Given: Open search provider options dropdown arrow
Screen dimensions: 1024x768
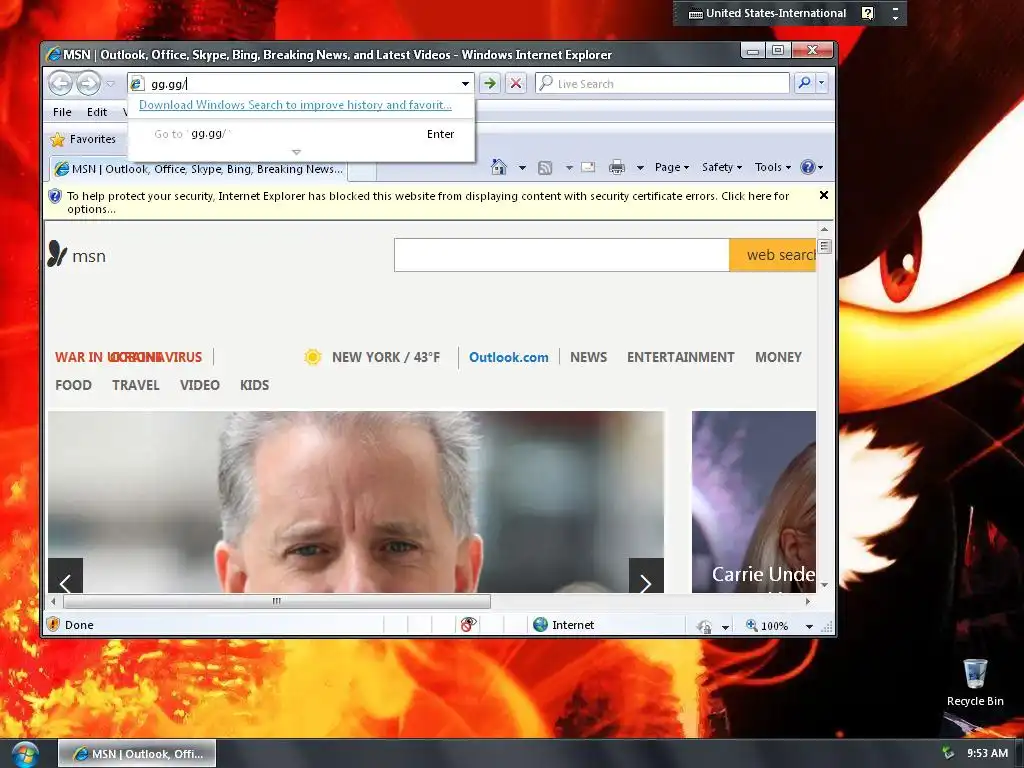Looking at the screenshot, I should (x=822, y=83).
